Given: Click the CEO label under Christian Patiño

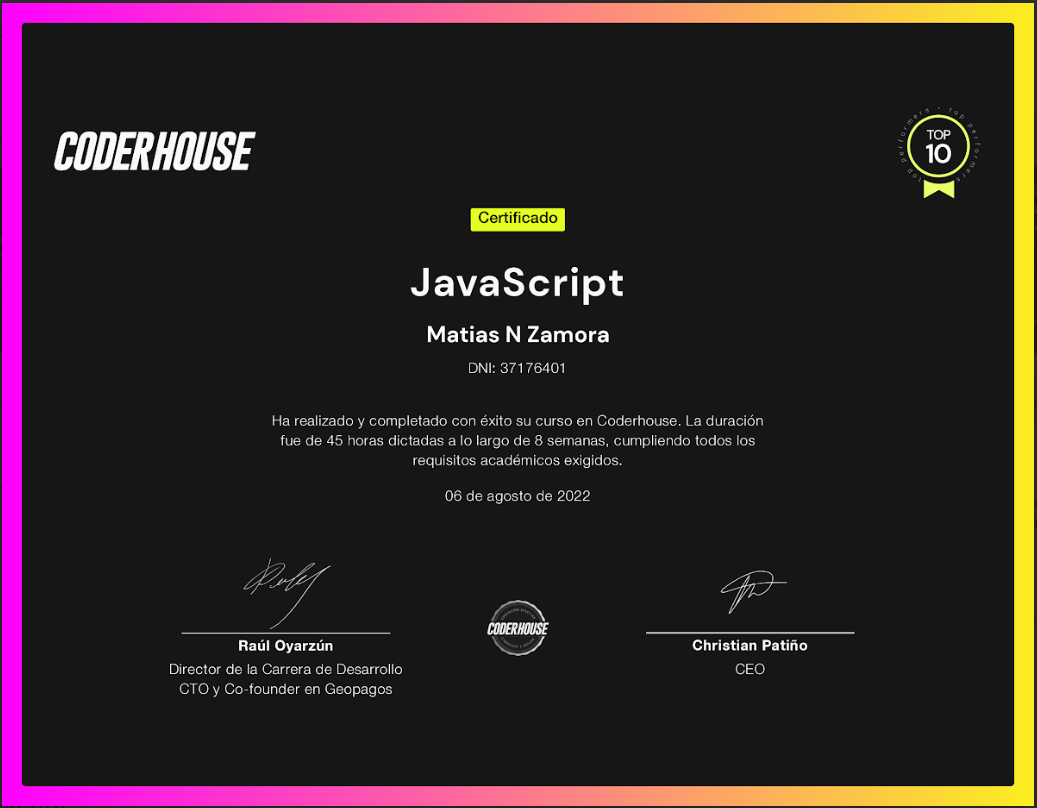Looking at the screenshot, I should [x=749, y=668].
